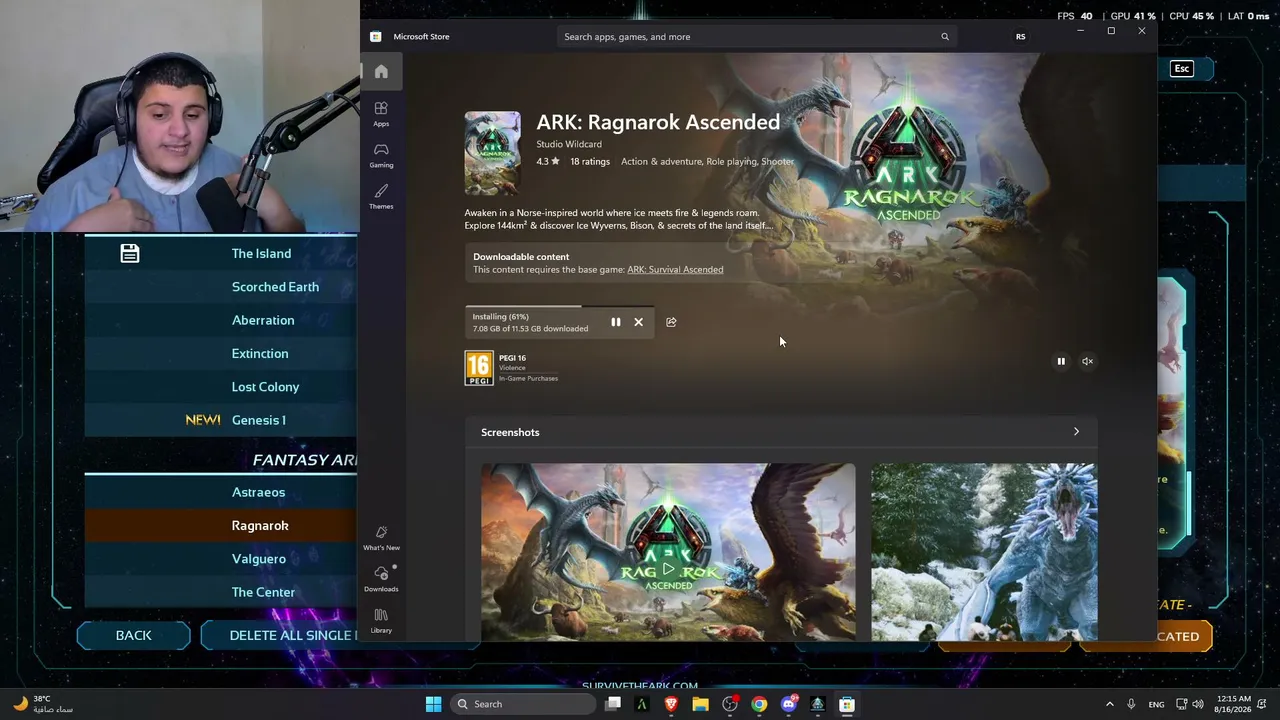The height and width of the screenshot is (720, 1280).
Task: Select The Island map in the ARK menu
Action: [x=261, y=254]
